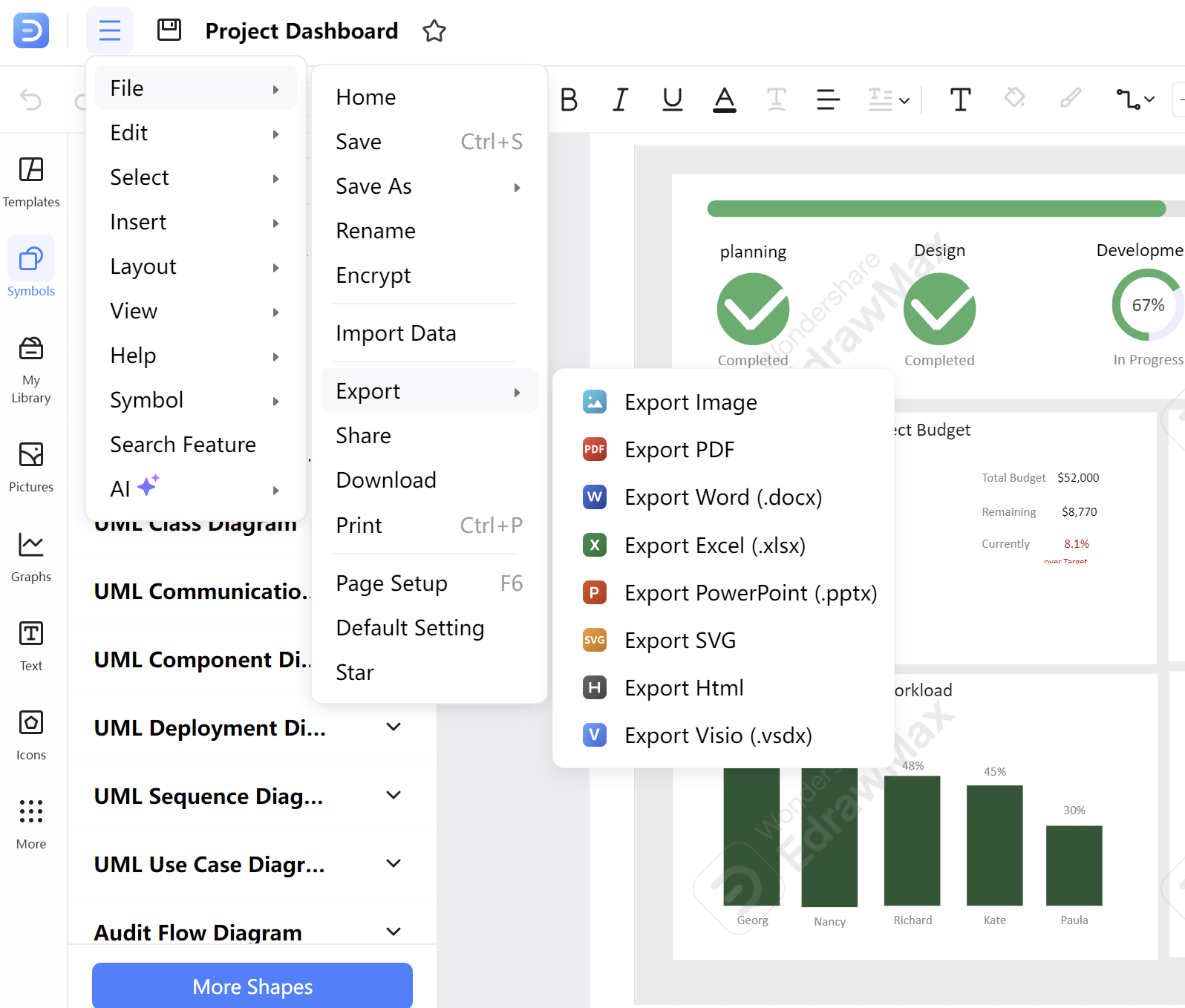
Task: Open My Library in sidebar
Action: tap(31, 370)
